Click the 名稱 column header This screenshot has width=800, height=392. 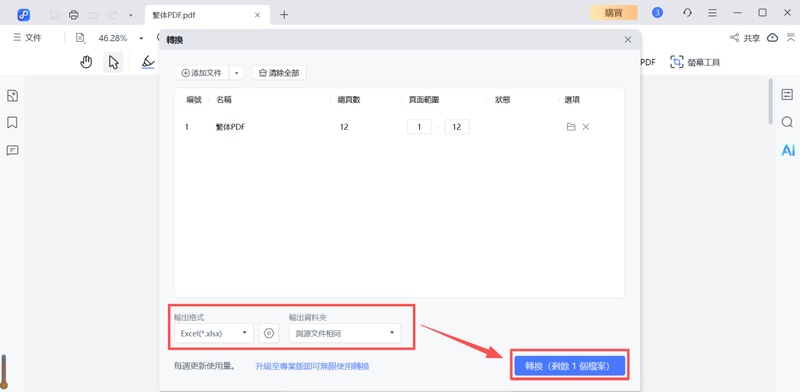click(223, 100)
